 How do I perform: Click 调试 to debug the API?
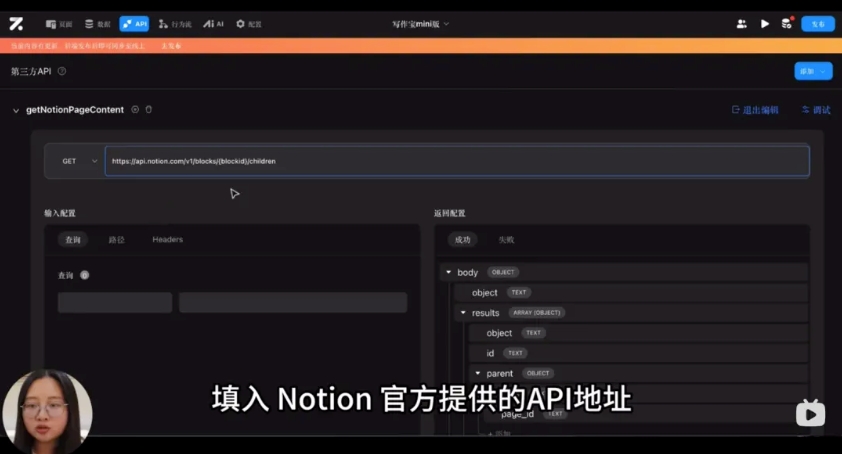click(816, 110)
